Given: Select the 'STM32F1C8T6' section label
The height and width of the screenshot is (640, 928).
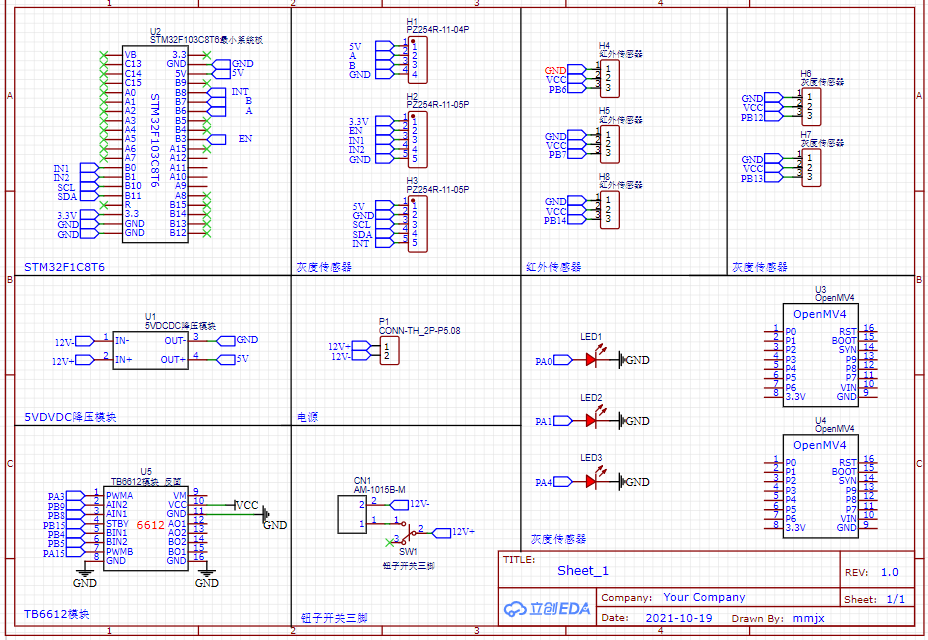Looking at the screenshot, I should tap(65, 267).
